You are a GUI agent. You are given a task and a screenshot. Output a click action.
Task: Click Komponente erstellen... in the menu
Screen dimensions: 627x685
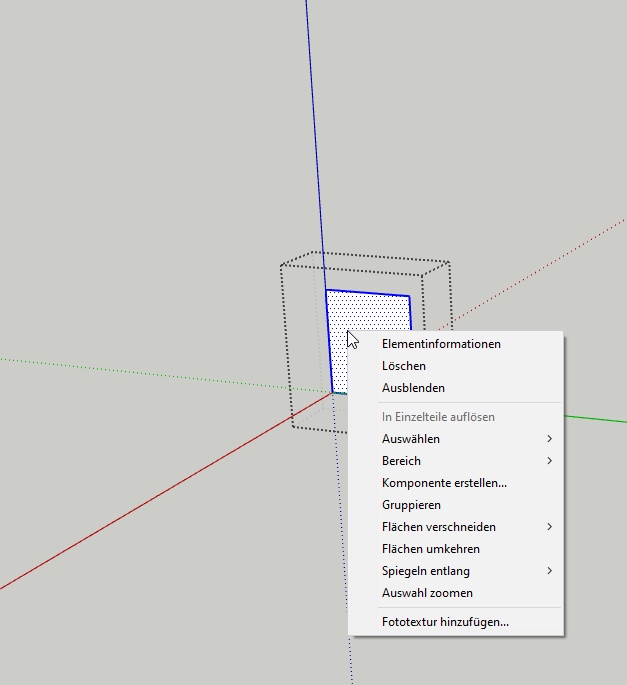coord(444,483)
